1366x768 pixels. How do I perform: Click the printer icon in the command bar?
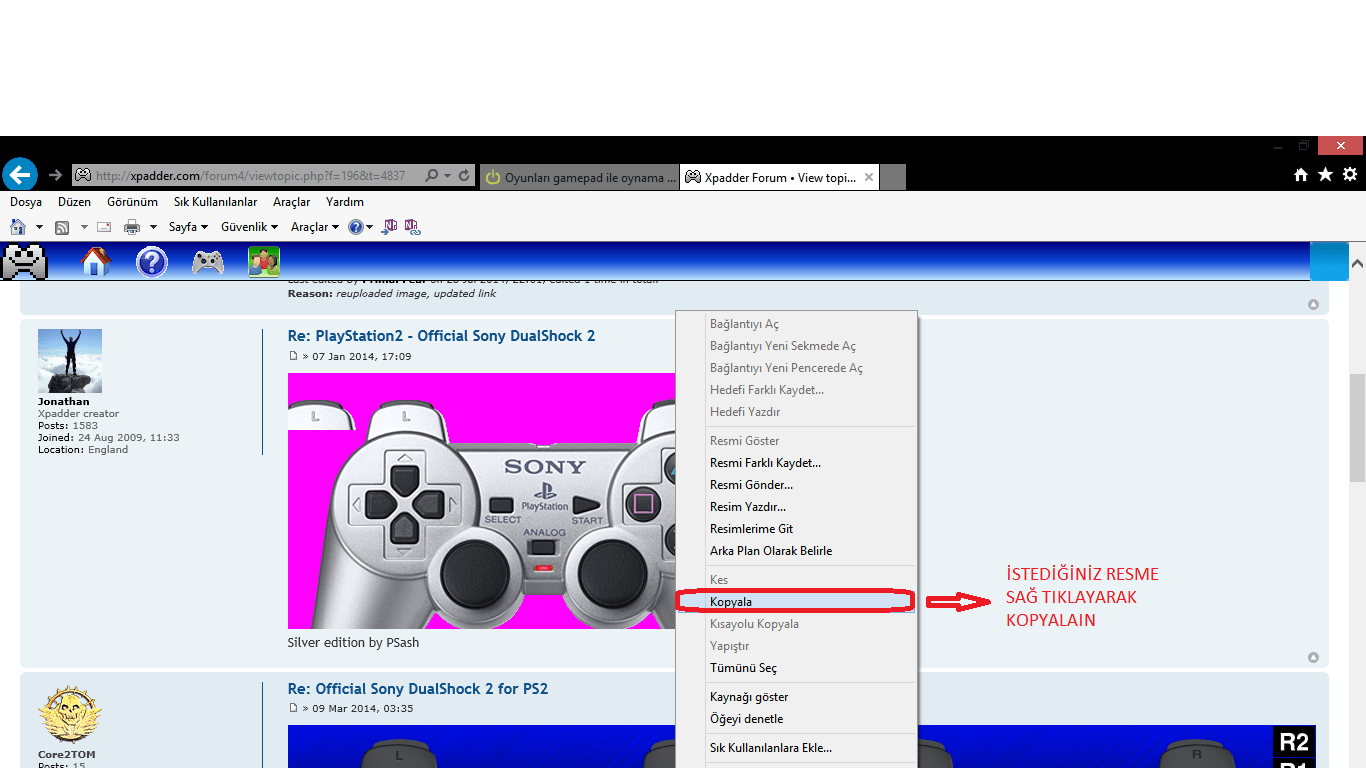(x=132, y=227)
